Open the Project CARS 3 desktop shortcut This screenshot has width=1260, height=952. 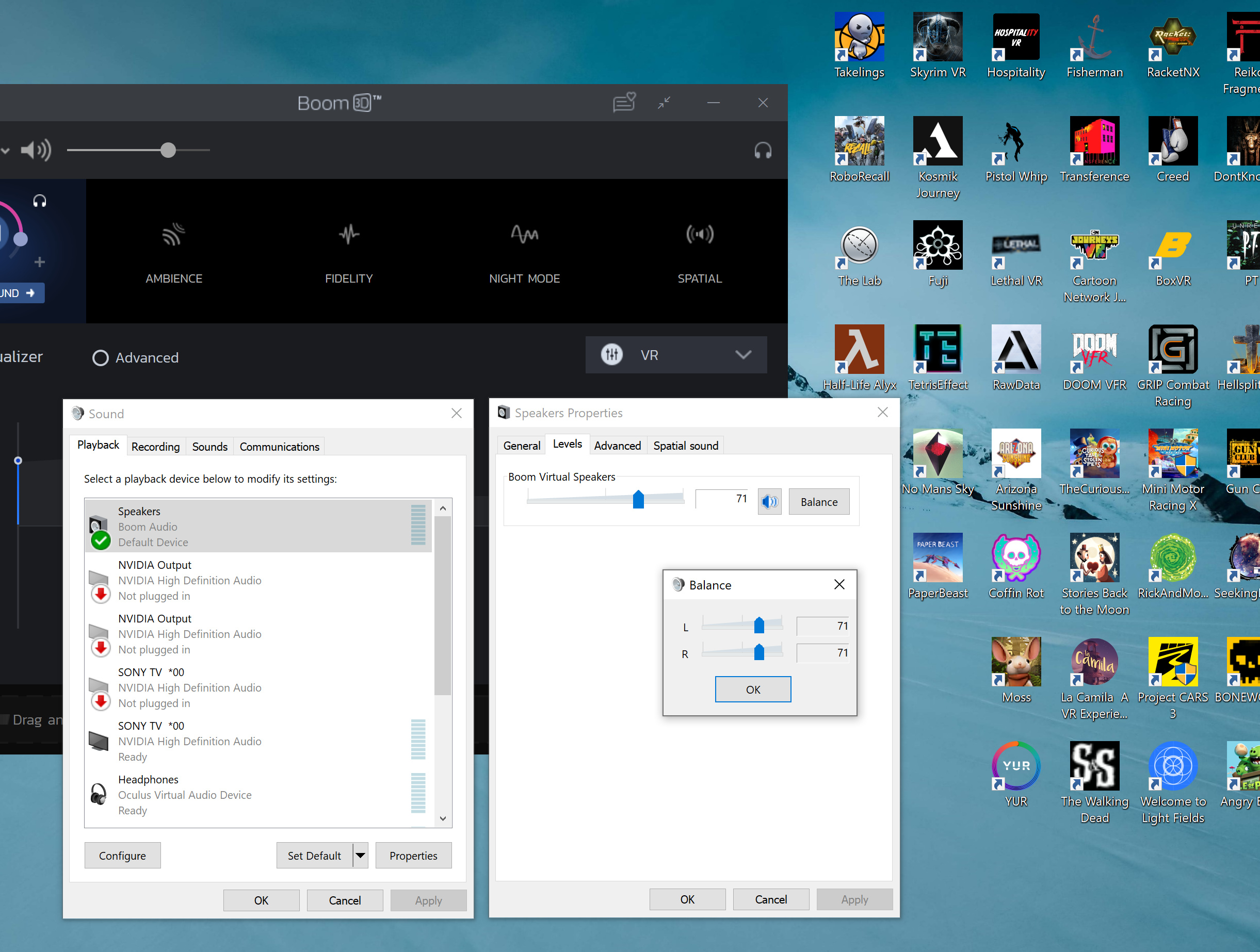tap(1173, 678)
